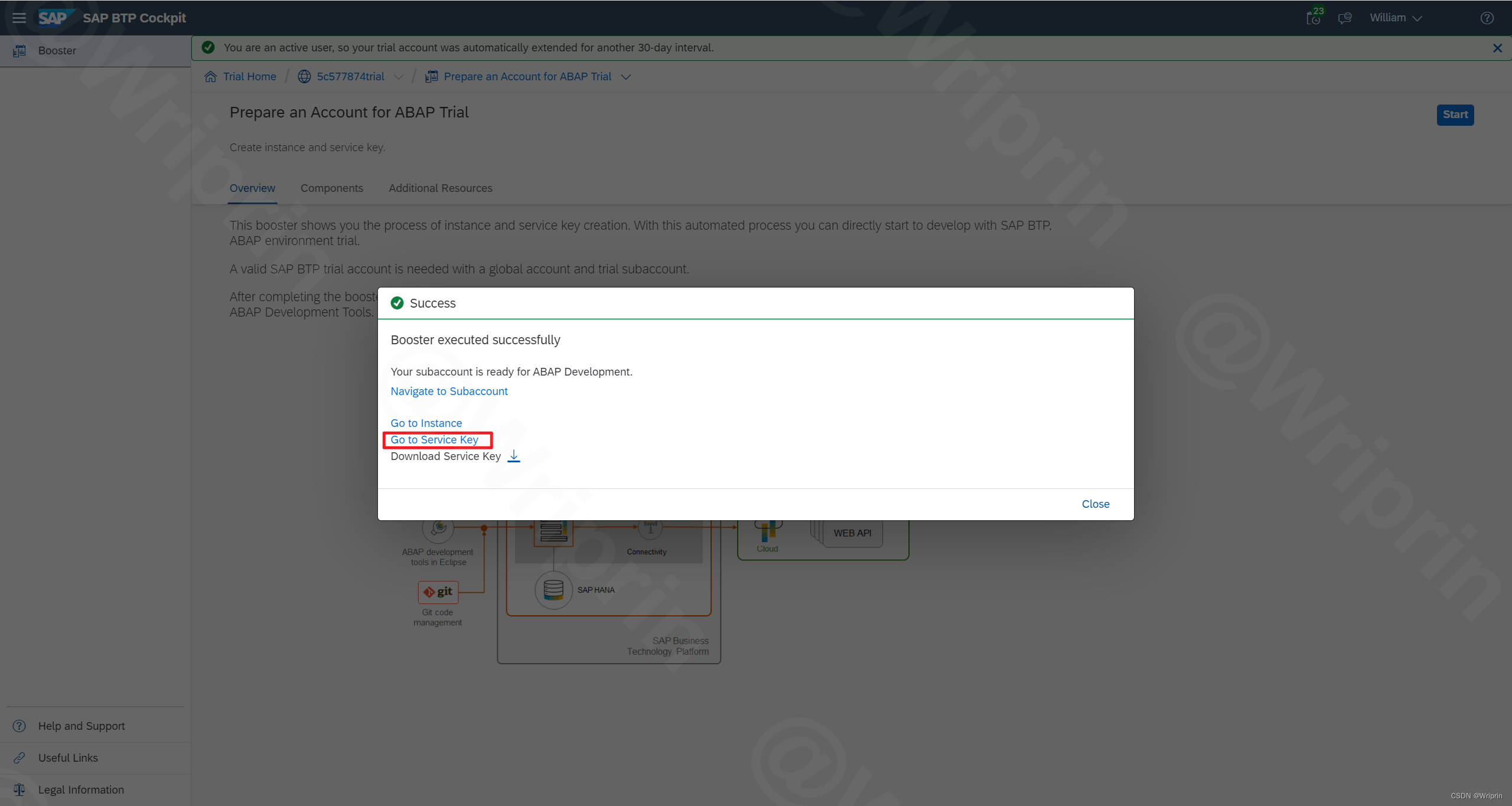Click the Navigate to Subaccount link
This screenshot has height=806, width=1512.
click(x=448, y=391)
